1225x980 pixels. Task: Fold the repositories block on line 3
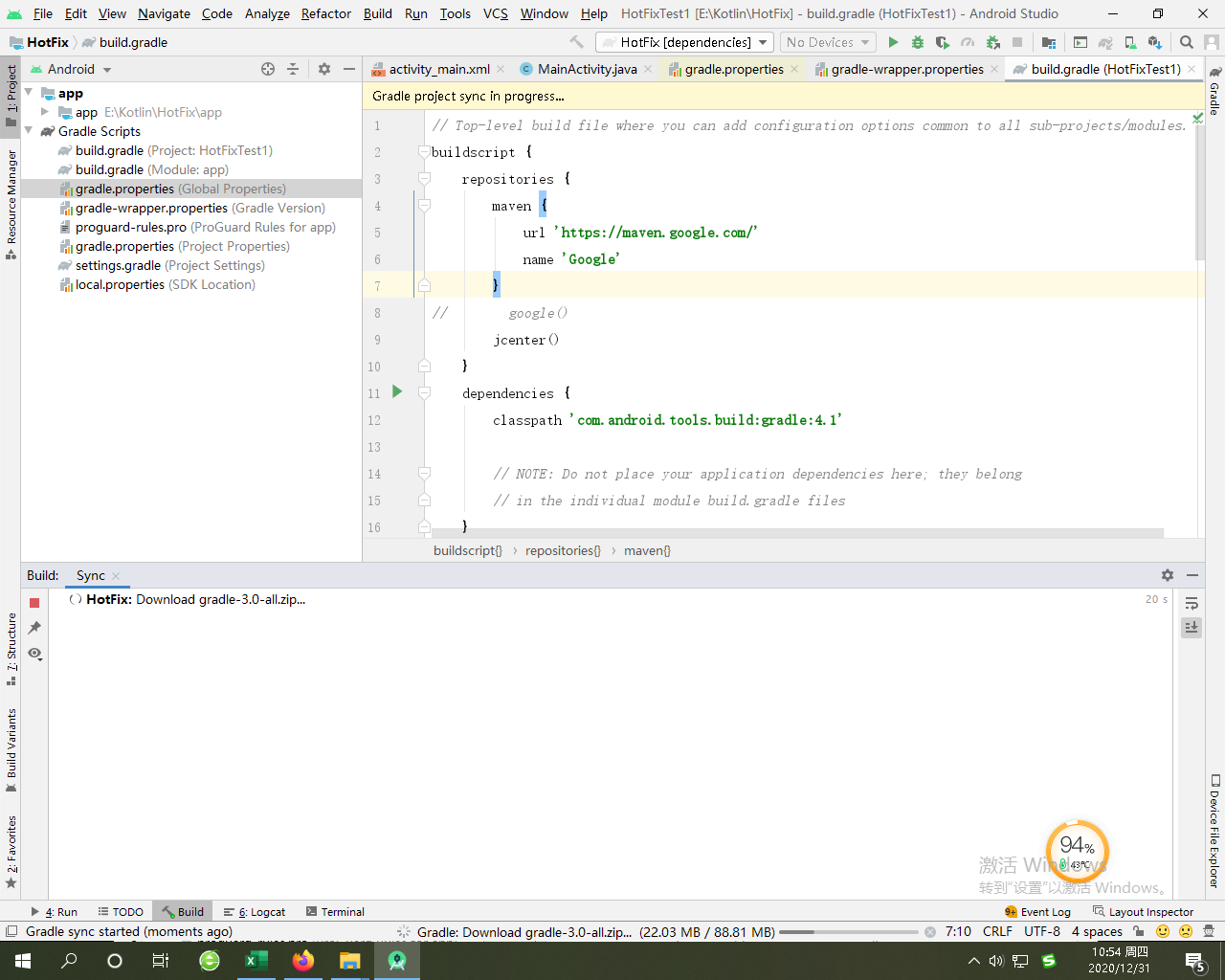pos(424,178)
